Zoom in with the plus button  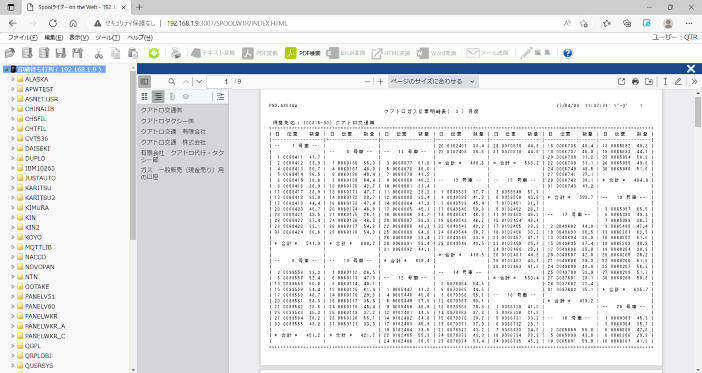(380, 81)
